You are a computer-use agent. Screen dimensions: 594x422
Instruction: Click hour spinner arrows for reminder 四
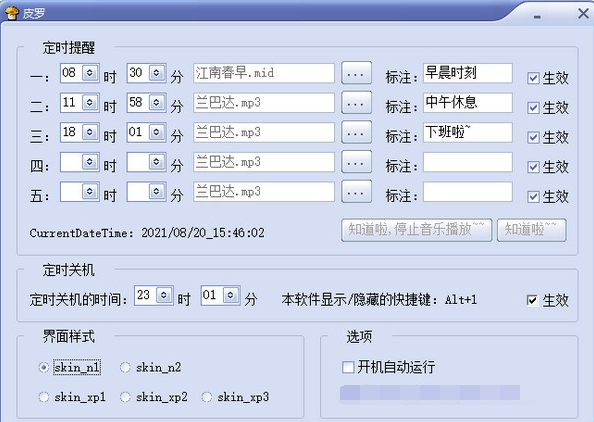90,161
